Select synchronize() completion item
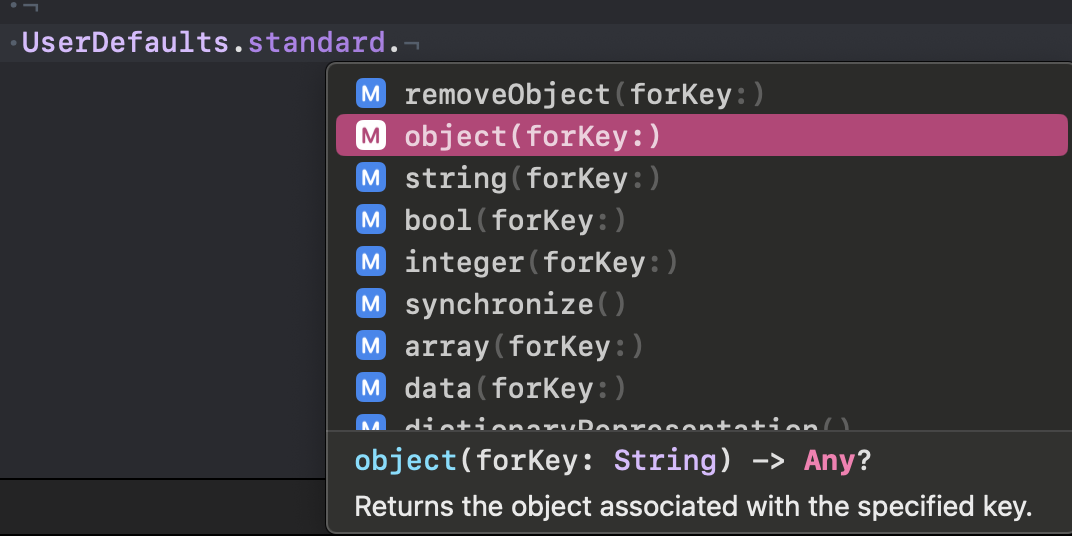The image size is (1072, 536). click(x=701, y=304)
